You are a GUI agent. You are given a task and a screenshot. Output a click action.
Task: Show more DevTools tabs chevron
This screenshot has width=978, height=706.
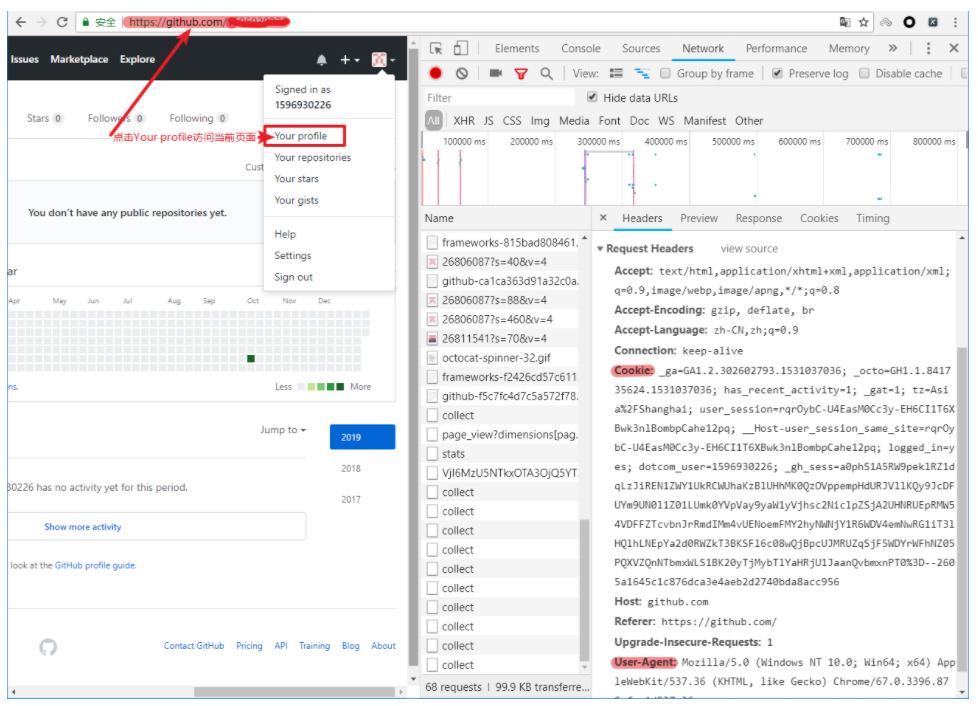coord(893,49)
